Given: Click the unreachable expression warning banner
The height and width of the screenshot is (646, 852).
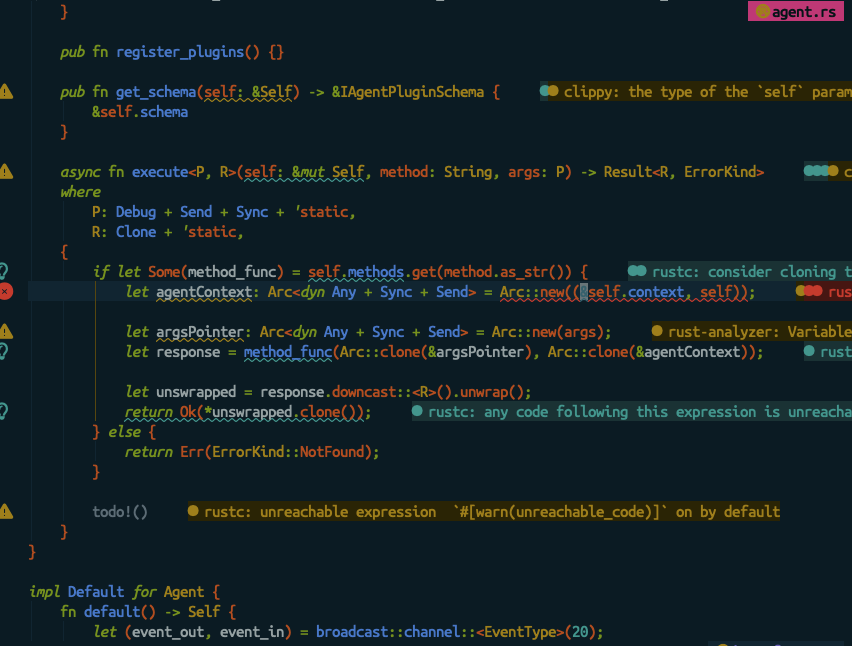Looking at the screenshot, I should click(x=480, y=511).
